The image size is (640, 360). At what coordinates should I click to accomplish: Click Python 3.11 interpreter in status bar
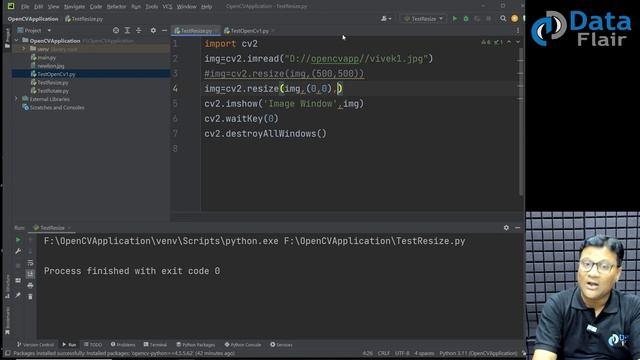pyautogui.click(x=478, y=353)
